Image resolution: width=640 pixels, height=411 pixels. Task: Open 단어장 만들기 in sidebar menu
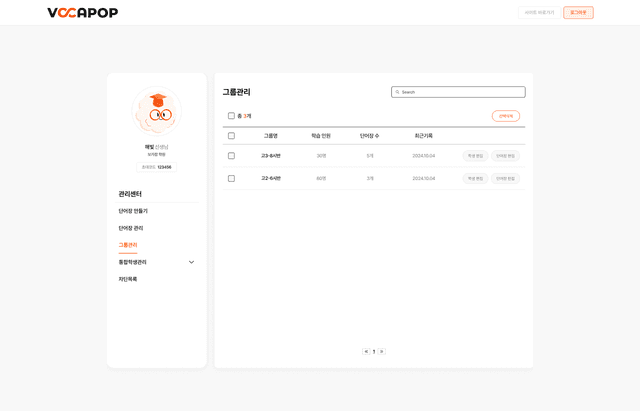tap(133, 211)
